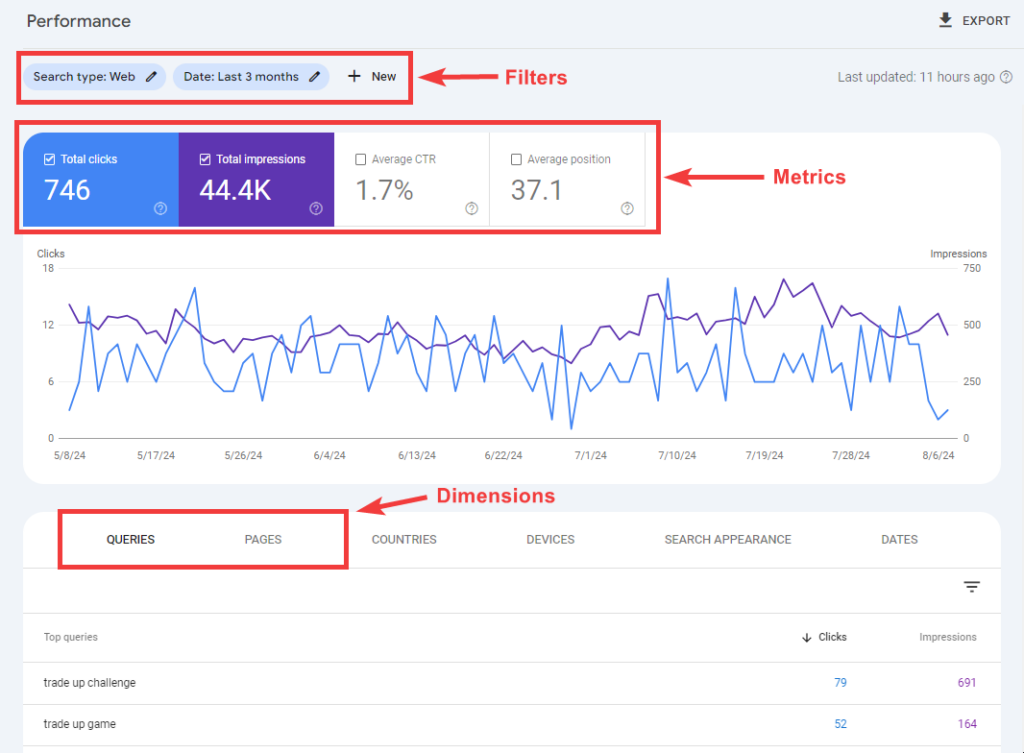Click the pencil icon on Search type filter
1024x753 pixels.
(x=150, y=76)
